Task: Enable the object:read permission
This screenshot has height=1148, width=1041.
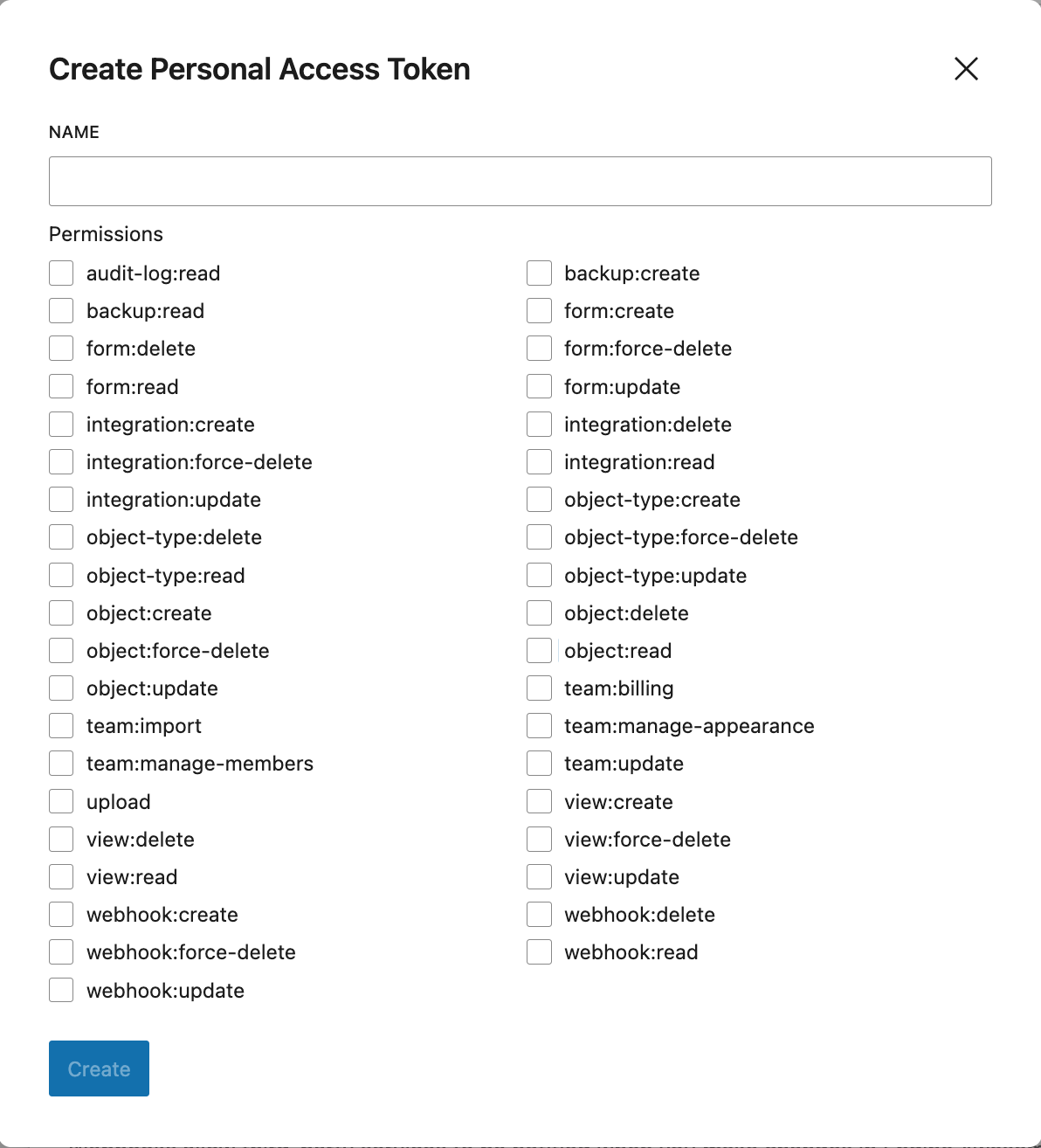Action: pos(538,650)
